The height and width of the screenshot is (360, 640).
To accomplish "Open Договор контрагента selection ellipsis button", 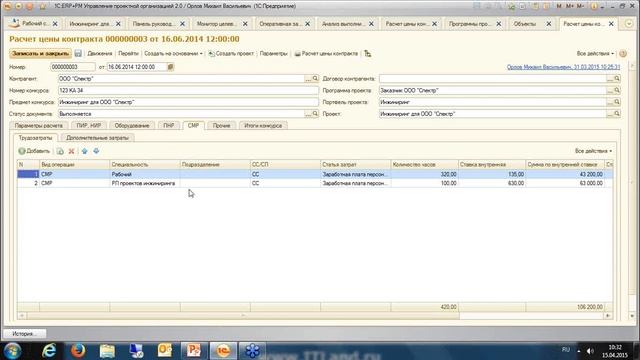I will coord(610,78).
